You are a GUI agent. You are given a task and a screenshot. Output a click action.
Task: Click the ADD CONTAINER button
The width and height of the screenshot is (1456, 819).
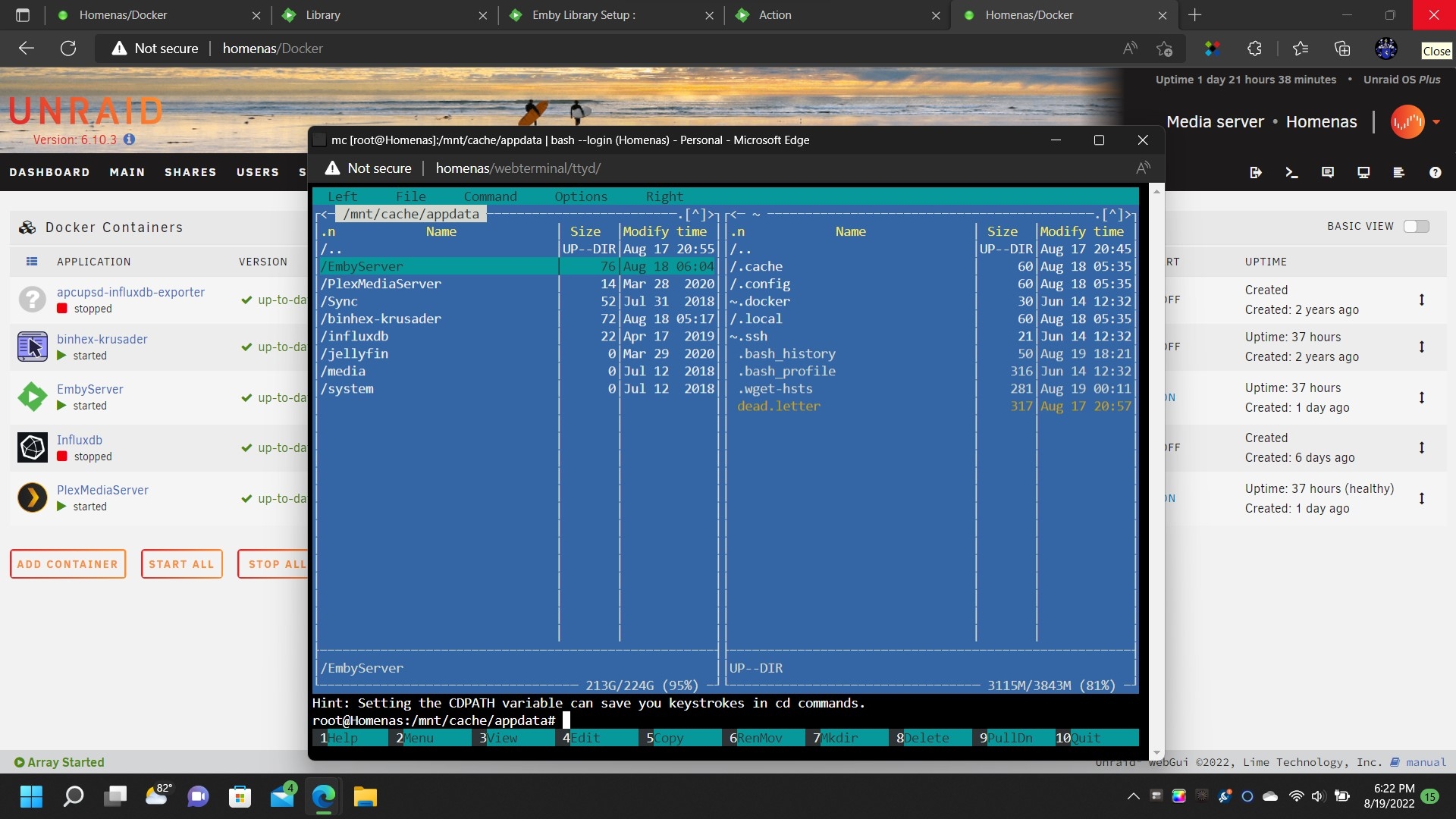tap(67, 564)
